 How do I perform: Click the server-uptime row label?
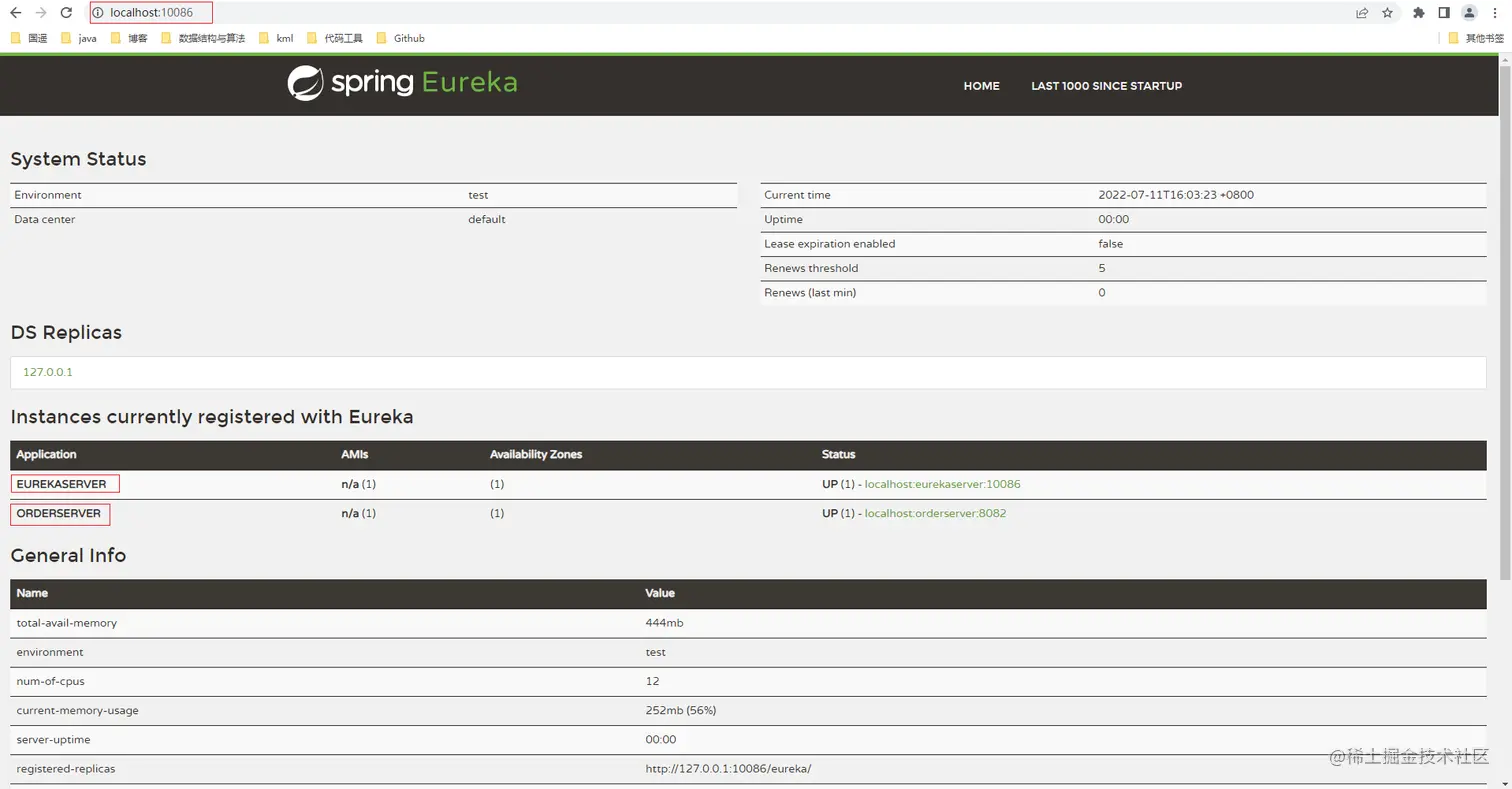53,739
